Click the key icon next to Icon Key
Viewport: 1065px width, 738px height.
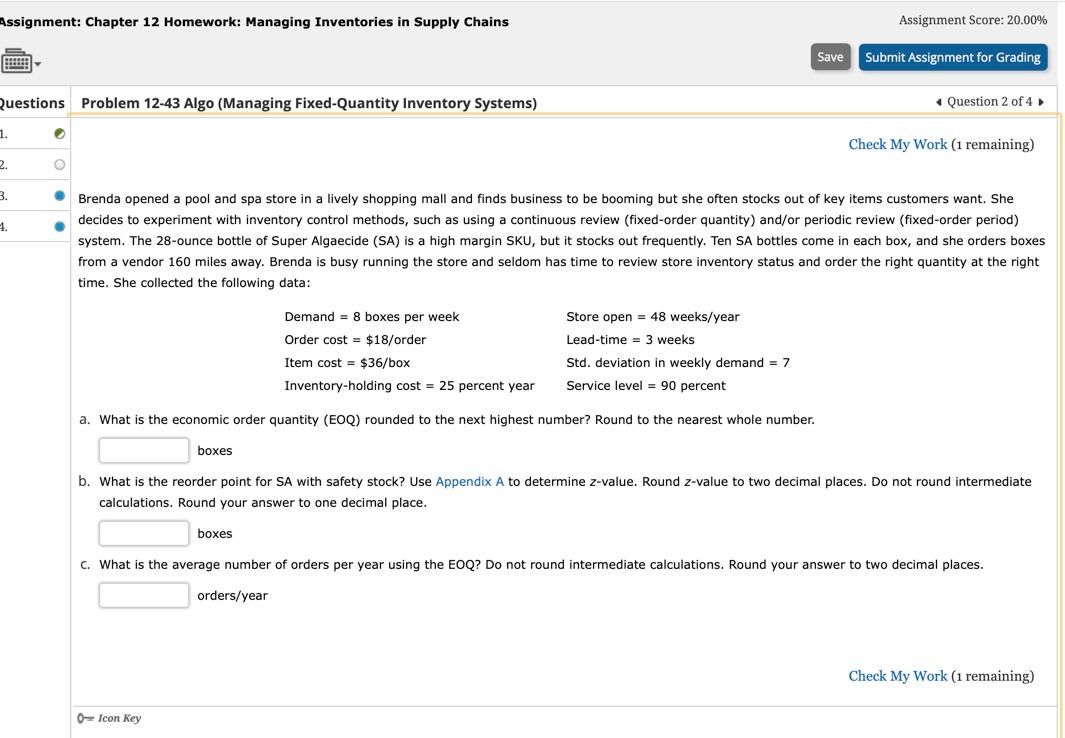click(x=83, y=717)
